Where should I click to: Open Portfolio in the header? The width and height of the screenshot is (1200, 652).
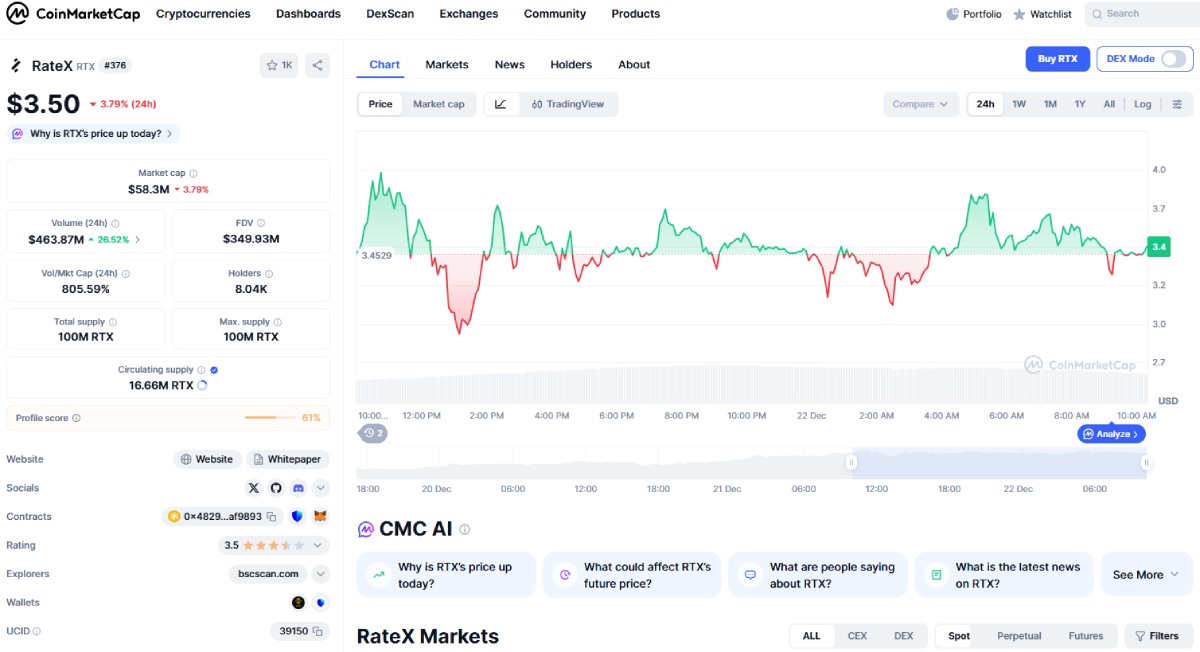tap(974, 14)
